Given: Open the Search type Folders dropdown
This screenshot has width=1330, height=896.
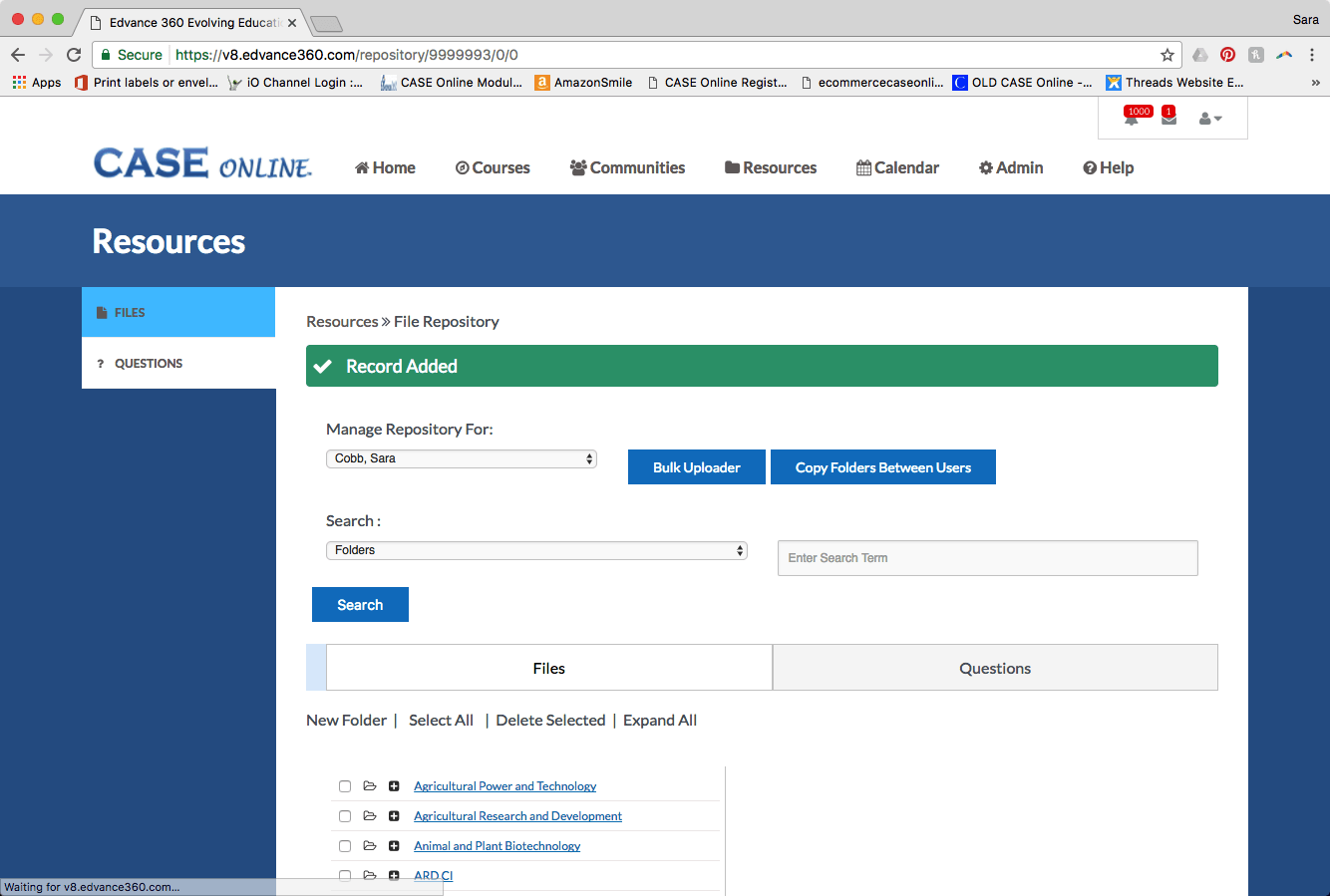Looking at the screenshot, I should click(x=536, y=550).
